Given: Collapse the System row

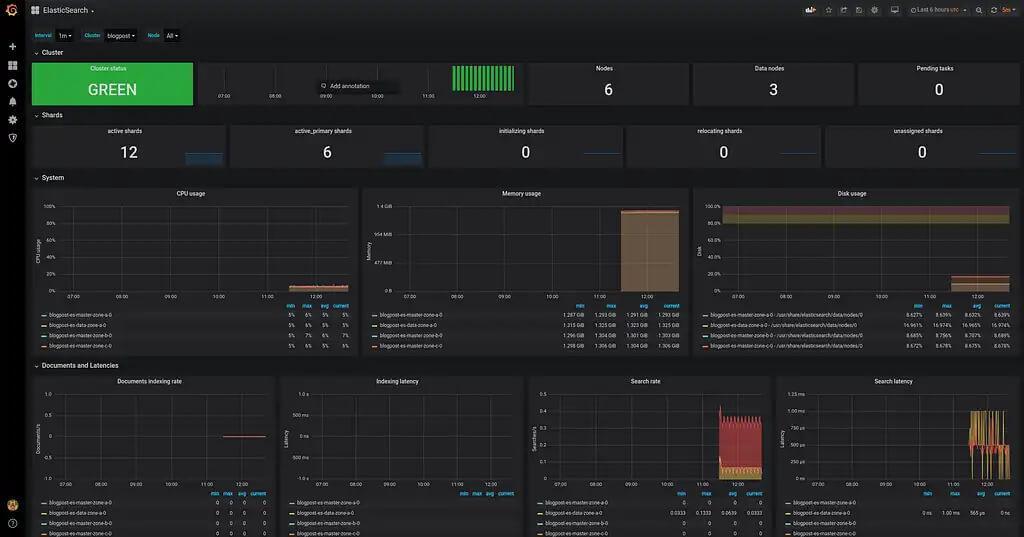Looking at the screenshot, I should pos(50,178).
